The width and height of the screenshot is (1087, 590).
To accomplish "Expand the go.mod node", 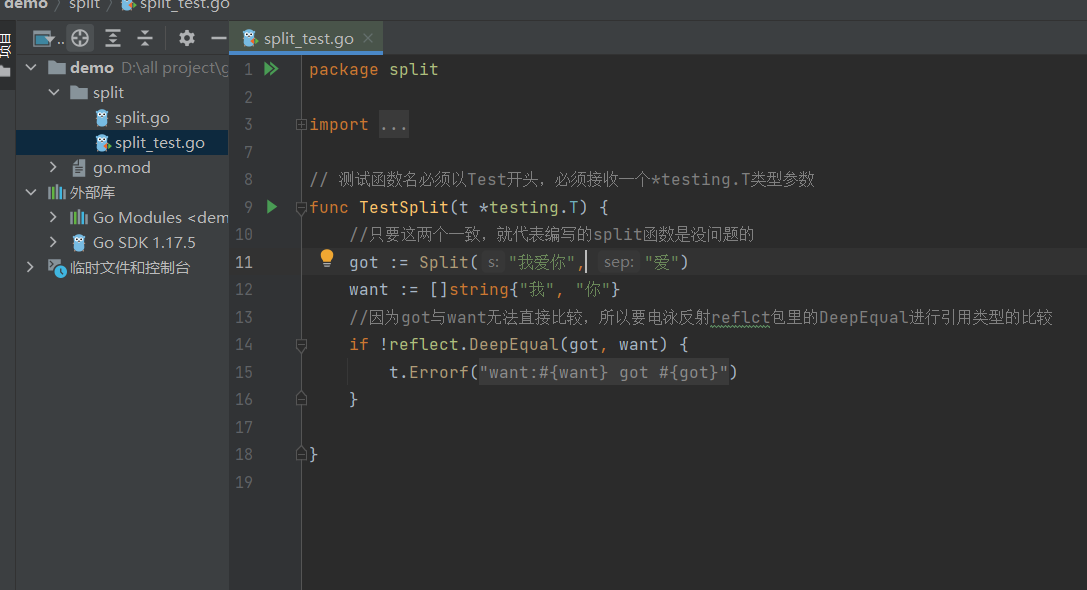I will (x=54, y=168).
